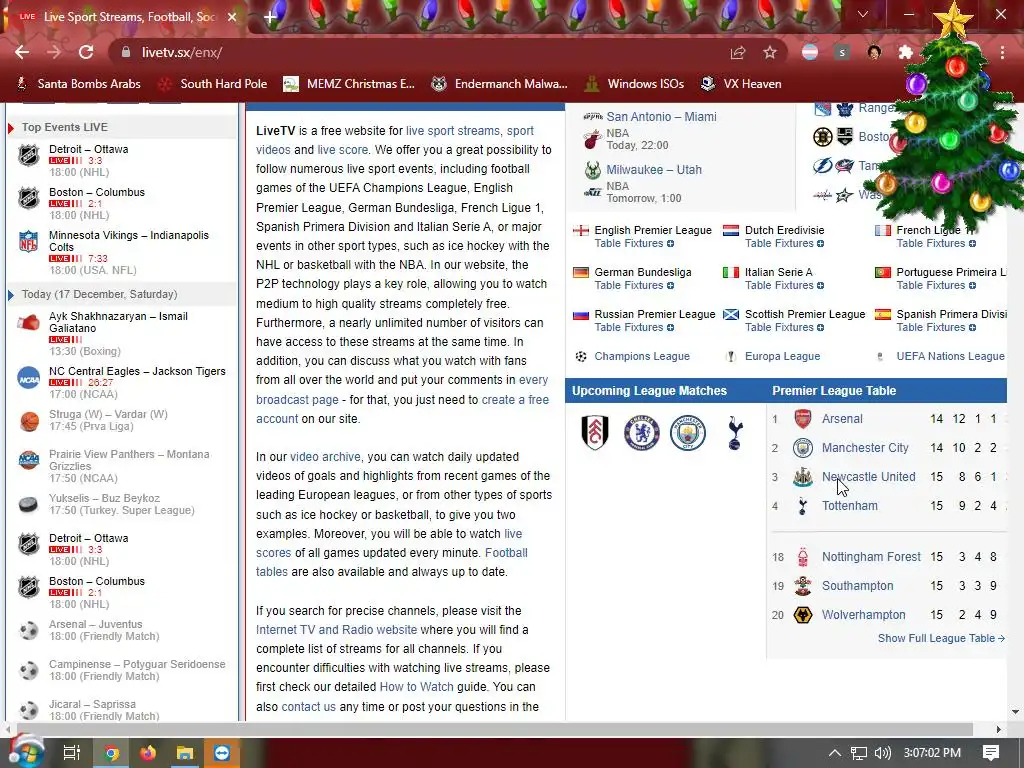The image size is (1024, 768).
Task: Reload the page with the refresh icon
Action: [86, 52]
